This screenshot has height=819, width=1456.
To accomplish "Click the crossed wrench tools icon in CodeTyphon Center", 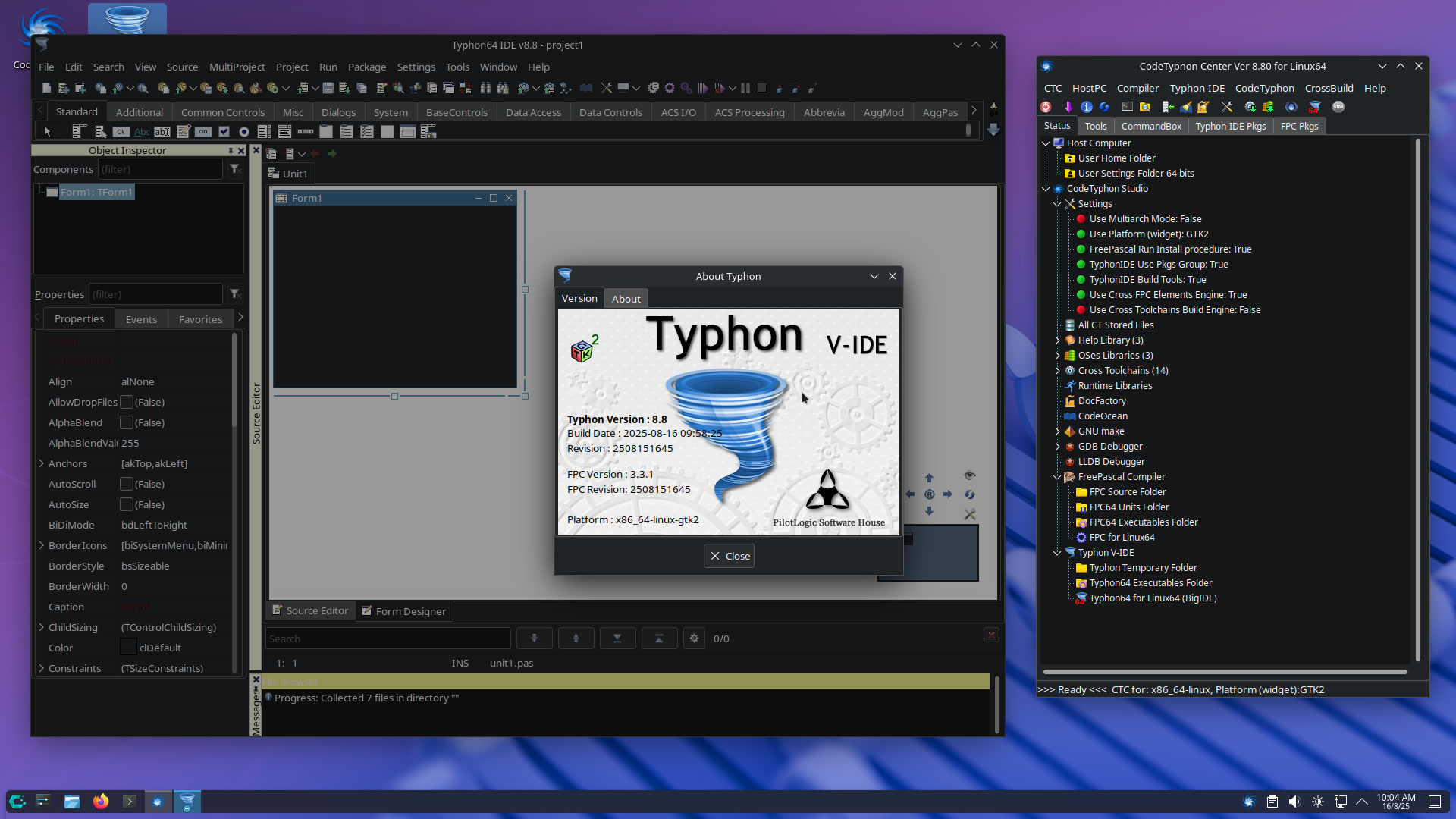I will [1226, 107].
